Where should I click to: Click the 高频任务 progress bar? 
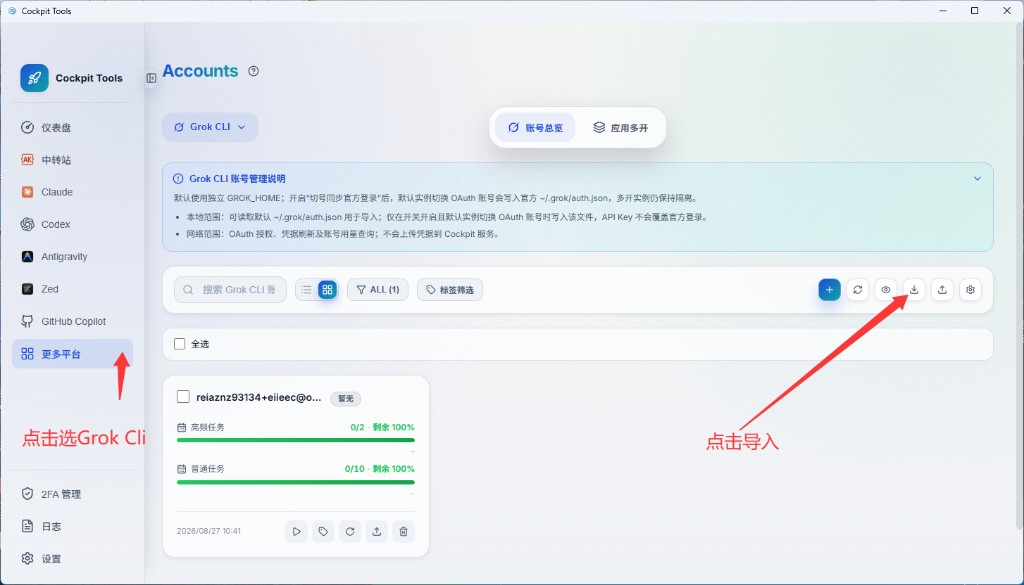click(296, 440)
